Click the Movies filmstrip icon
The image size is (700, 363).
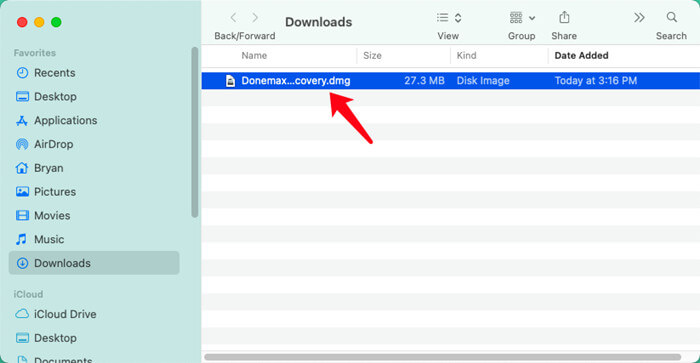(22, 216)
